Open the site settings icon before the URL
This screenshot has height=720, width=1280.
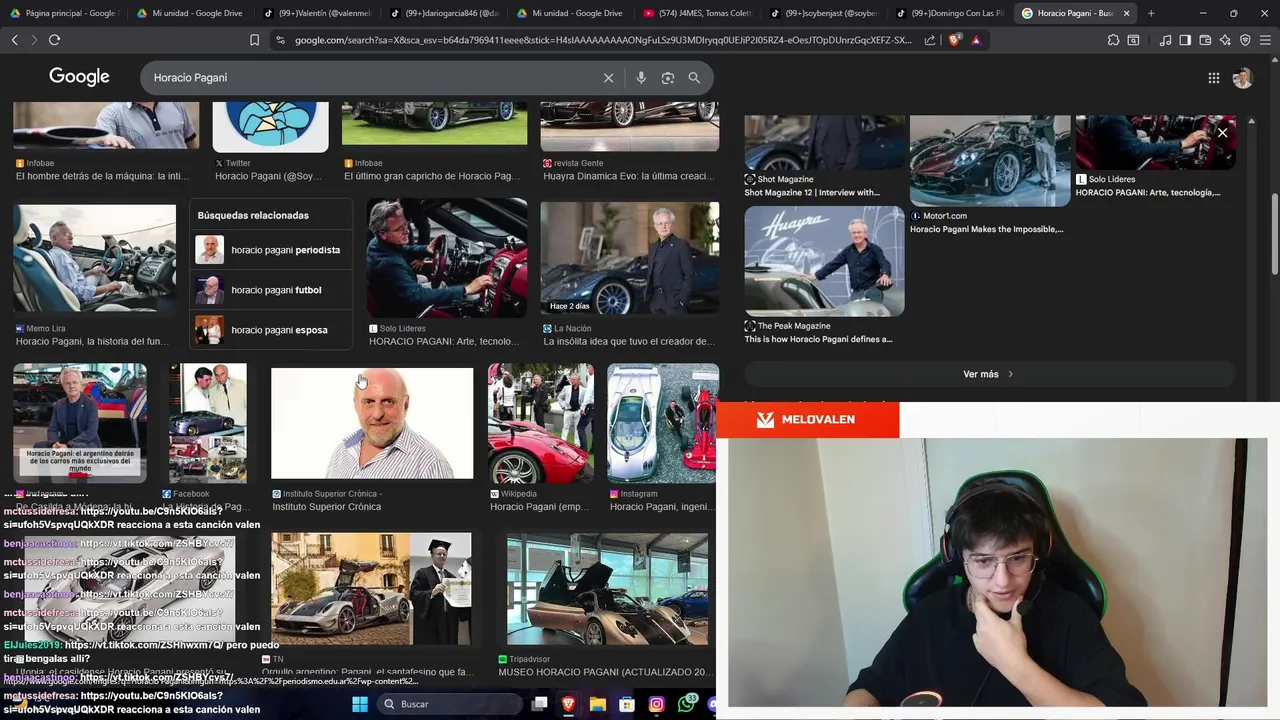pos(280,40)
